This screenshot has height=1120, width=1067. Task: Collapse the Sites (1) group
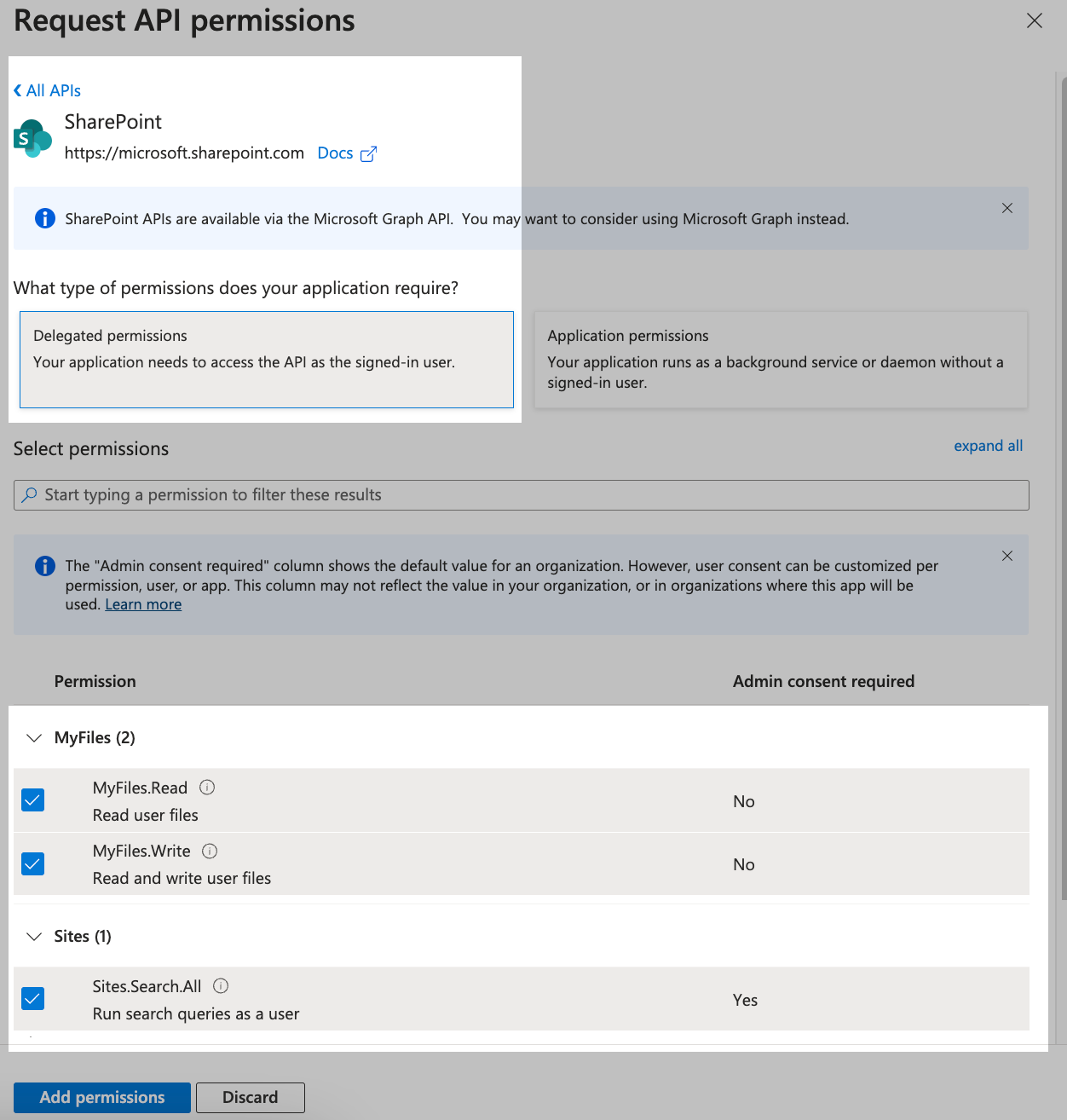(x=34, y=937)
